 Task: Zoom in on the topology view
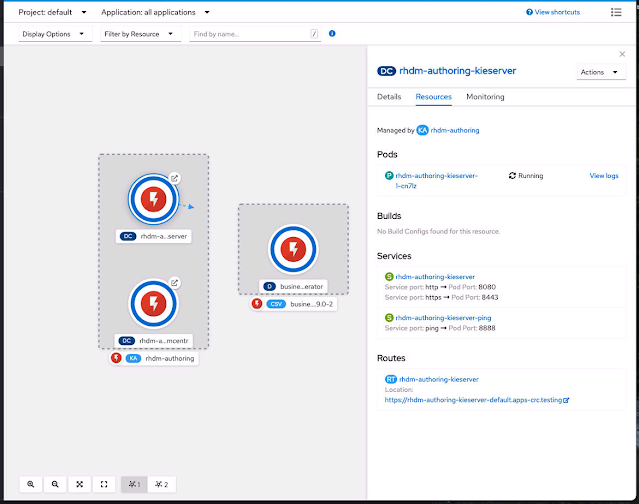[31, 484]
